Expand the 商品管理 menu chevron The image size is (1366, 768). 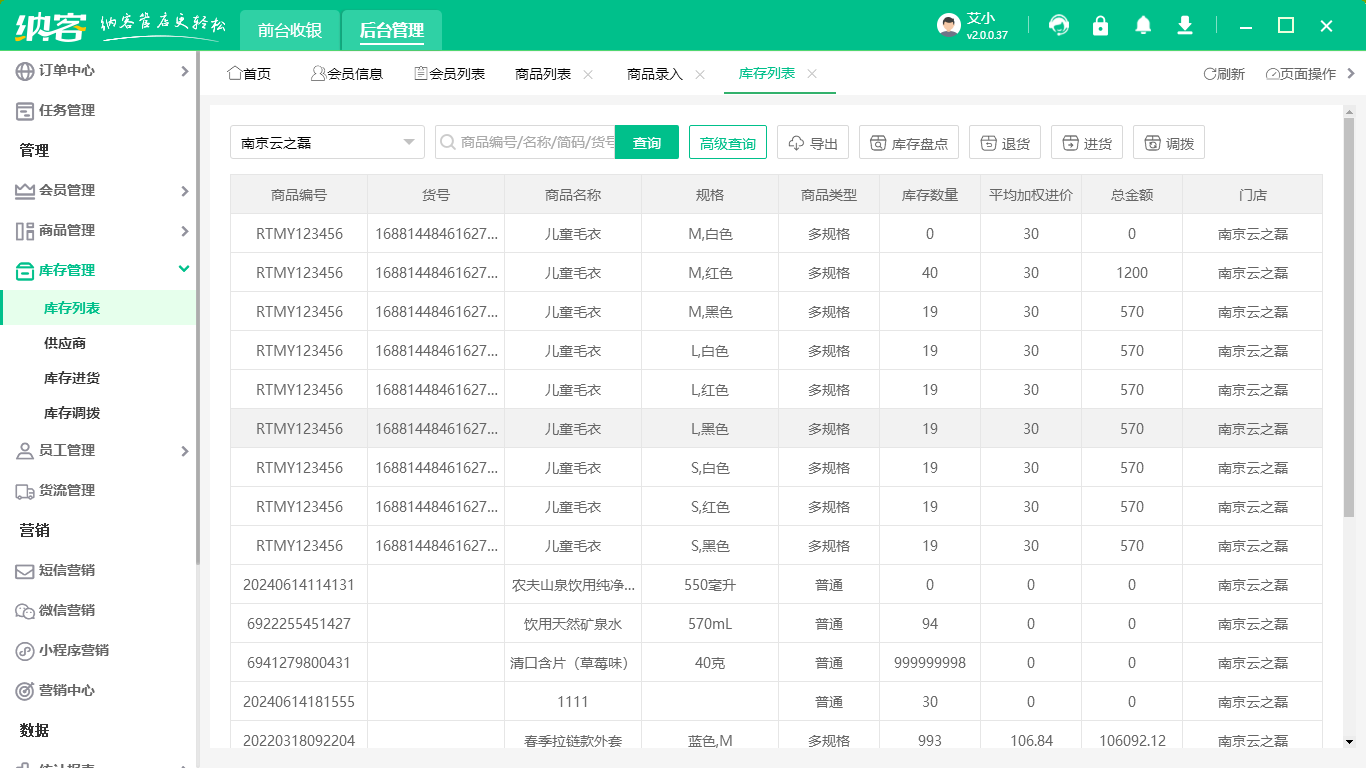(x=184, y=231)
